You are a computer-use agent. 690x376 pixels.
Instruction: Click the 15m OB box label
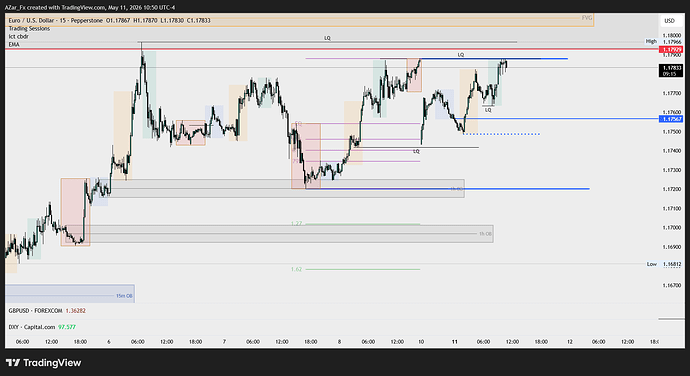124,296
